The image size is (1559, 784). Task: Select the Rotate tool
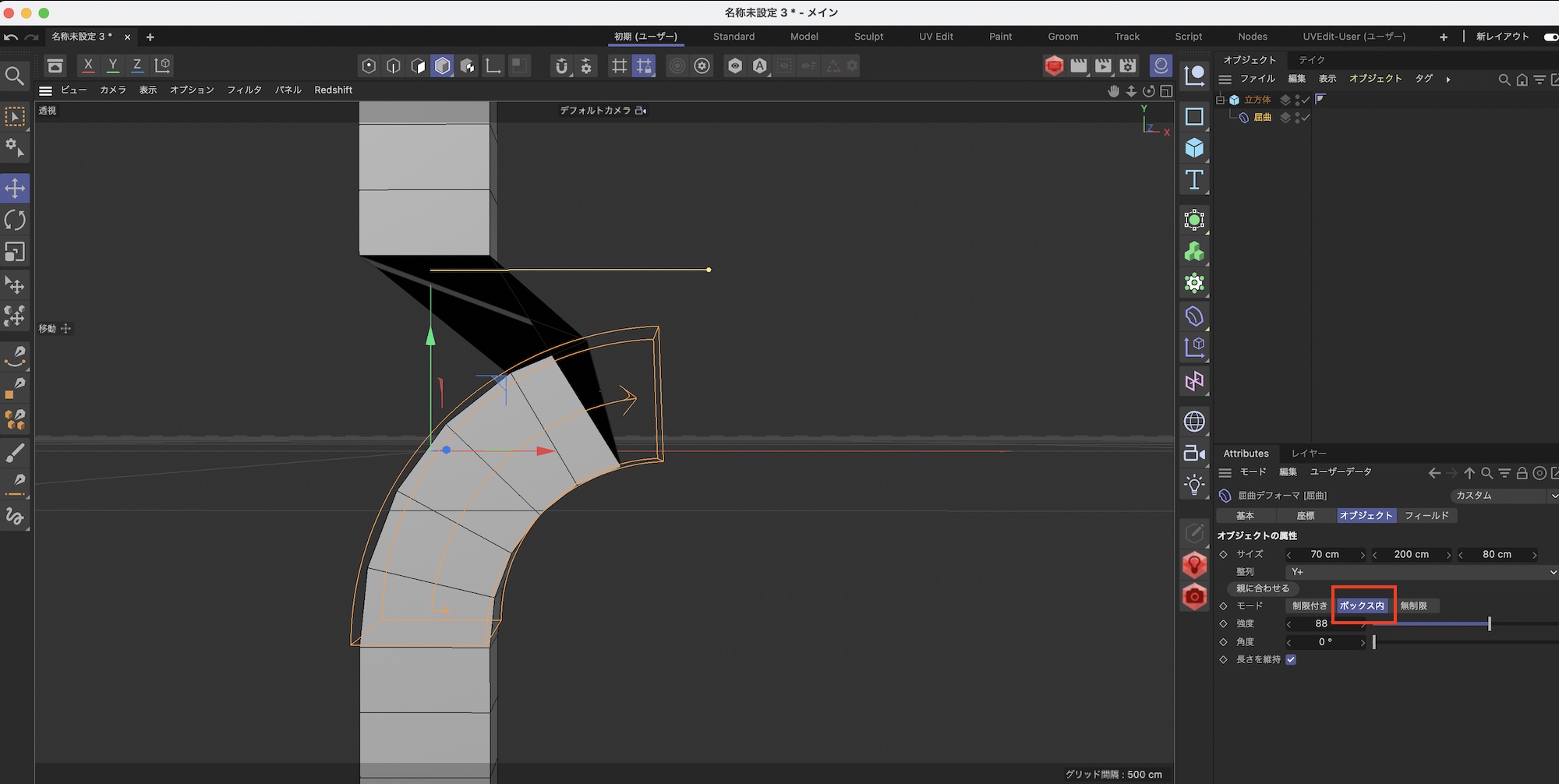pyautogui.click(x=15, y=220)
